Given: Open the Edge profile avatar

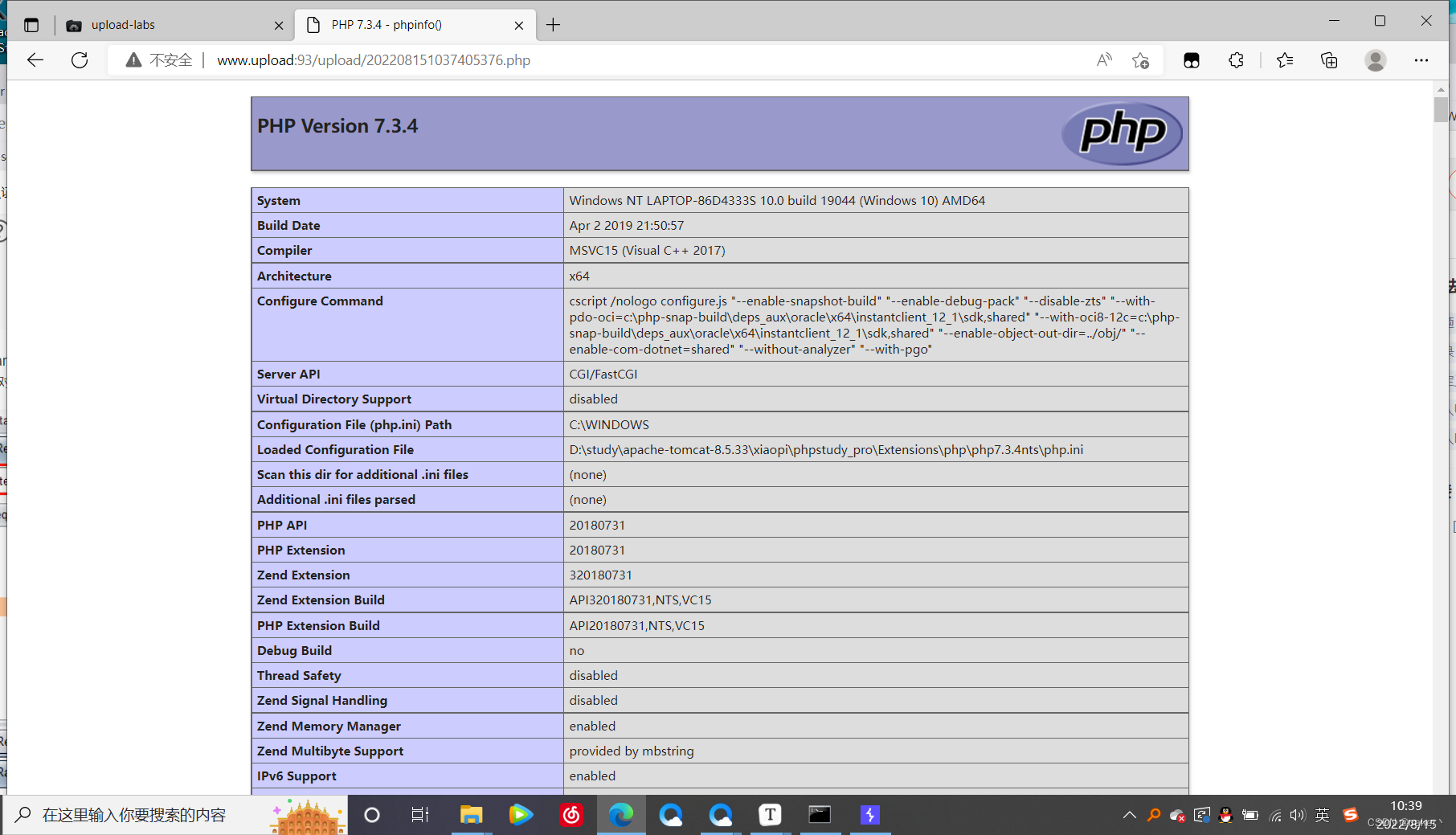Looking at the screenshot, I should click(x=1375, y=60).
